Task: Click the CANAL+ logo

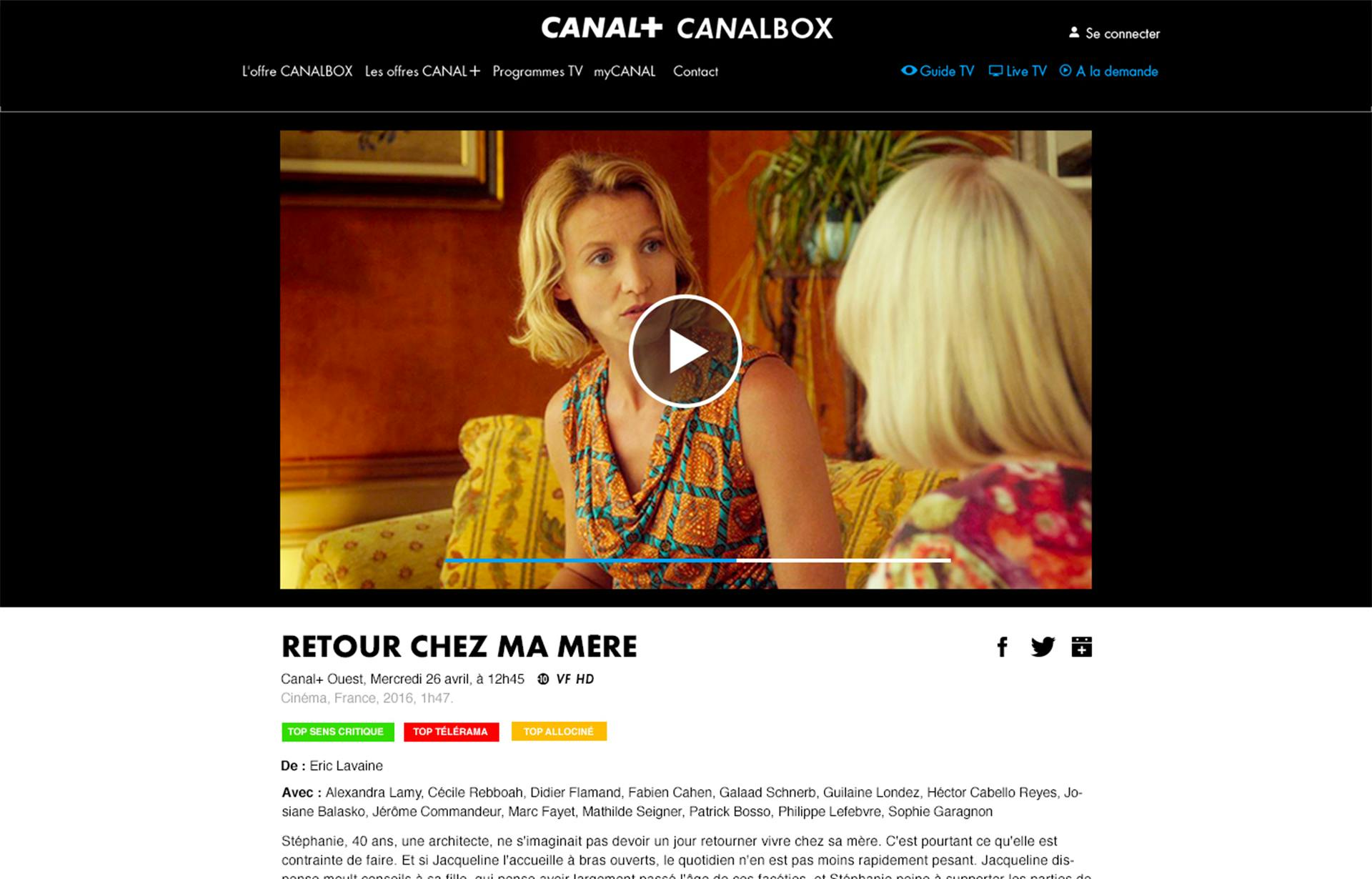Action: pos(602,28)
